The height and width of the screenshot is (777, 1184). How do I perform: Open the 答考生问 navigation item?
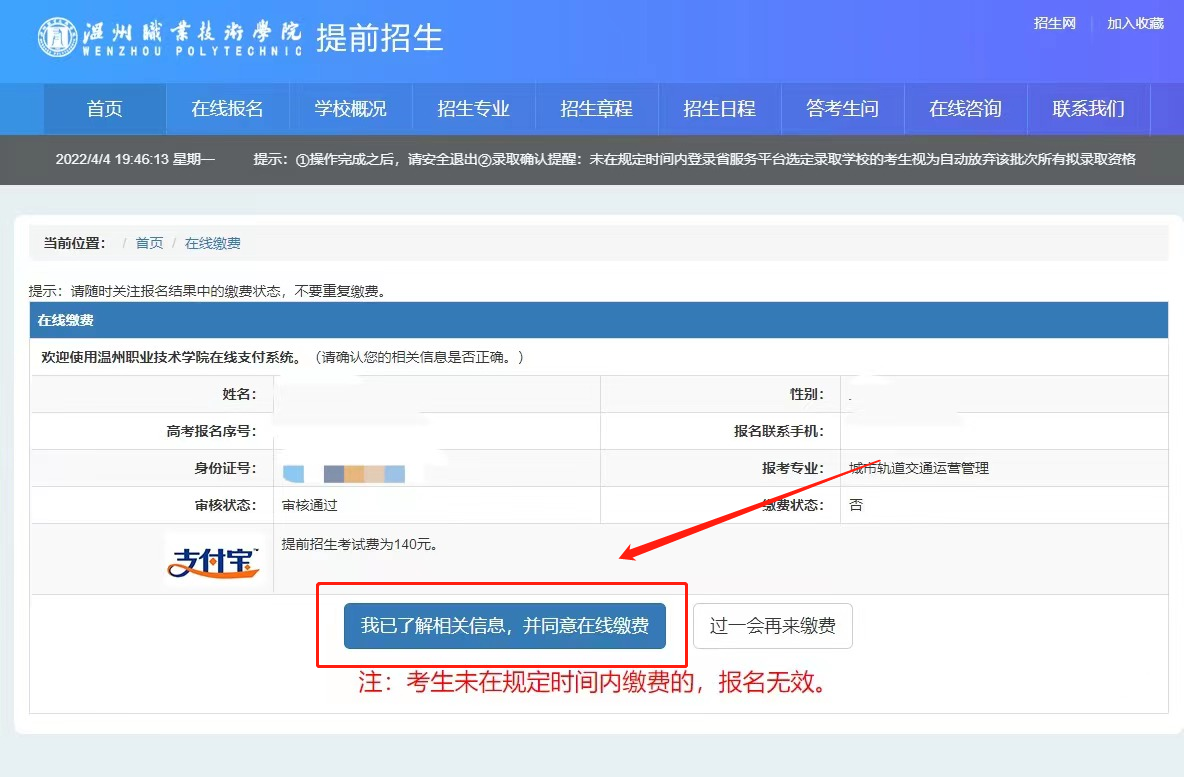coord(842,109)
